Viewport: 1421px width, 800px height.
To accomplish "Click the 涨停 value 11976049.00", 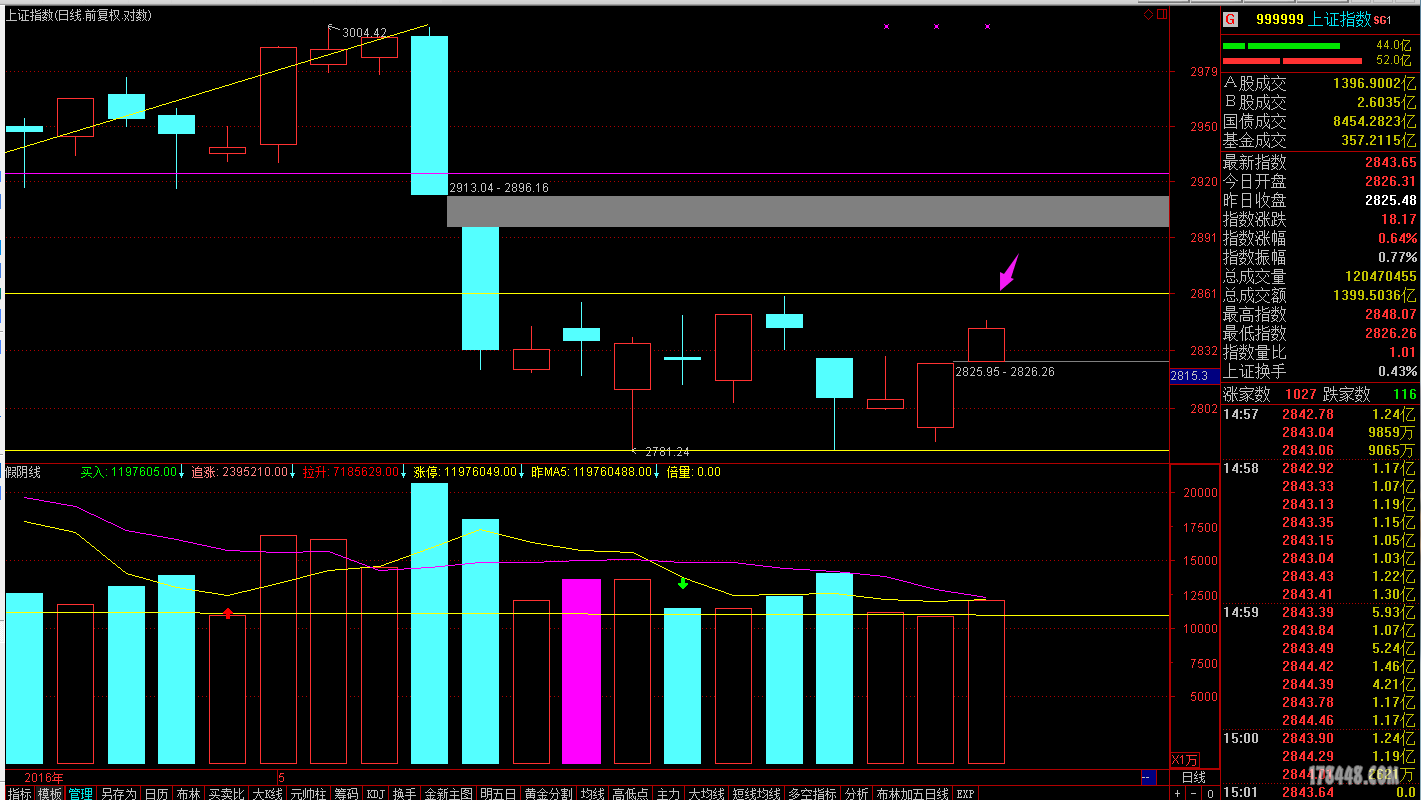I will tap(479, 472).
